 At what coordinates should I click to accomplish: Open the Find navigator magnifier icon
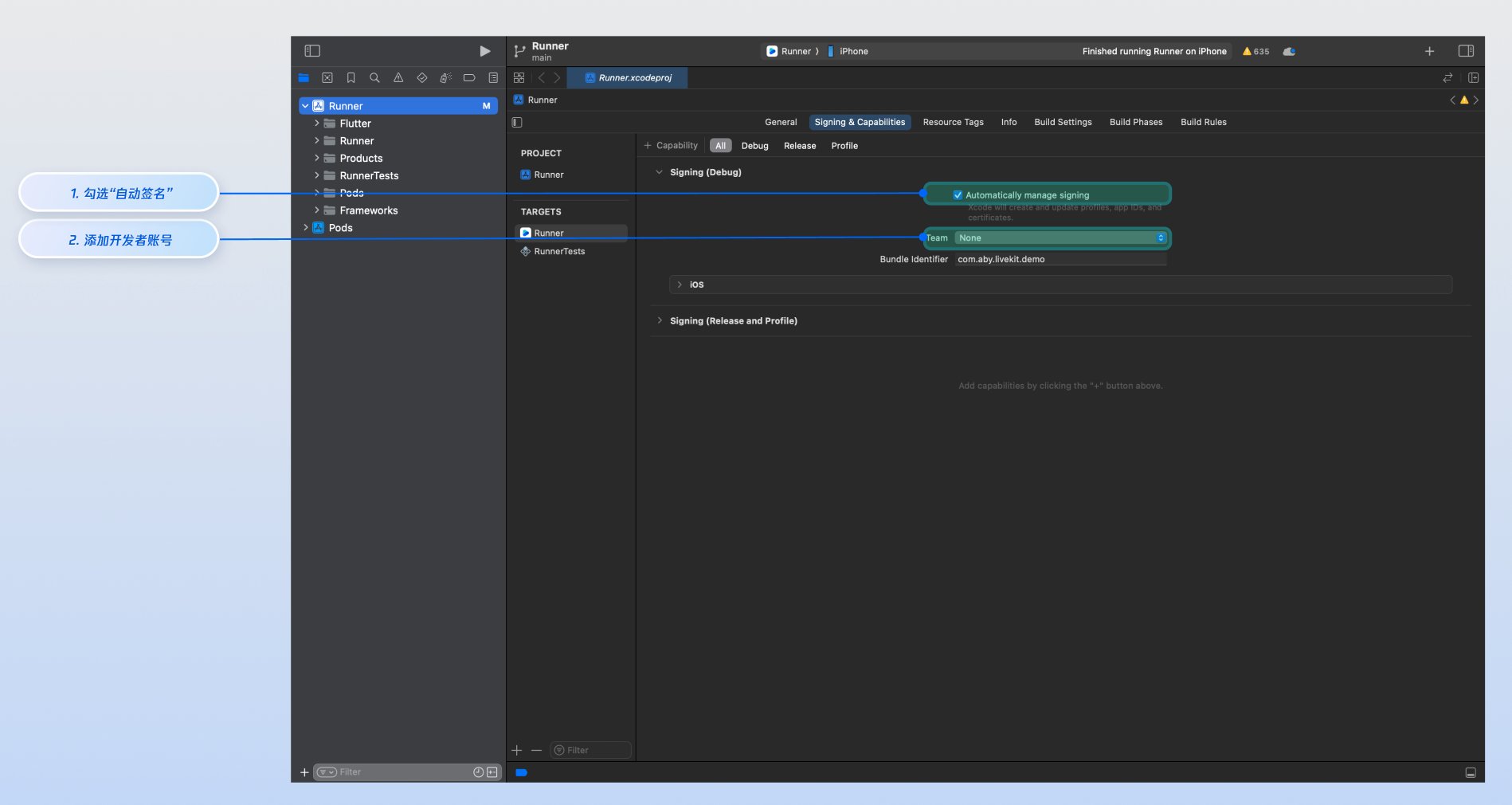click(374, 78)
